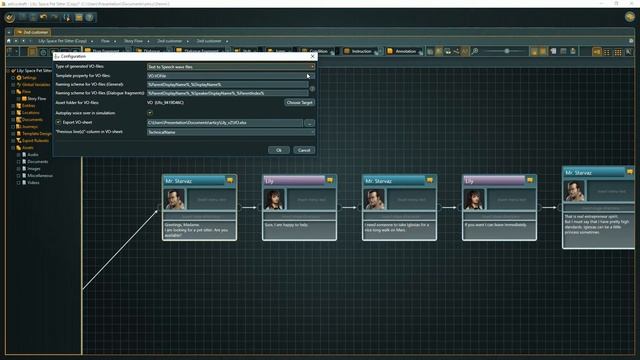
Task: Click the Home icon in navigation bar
Action: [9, 41]
